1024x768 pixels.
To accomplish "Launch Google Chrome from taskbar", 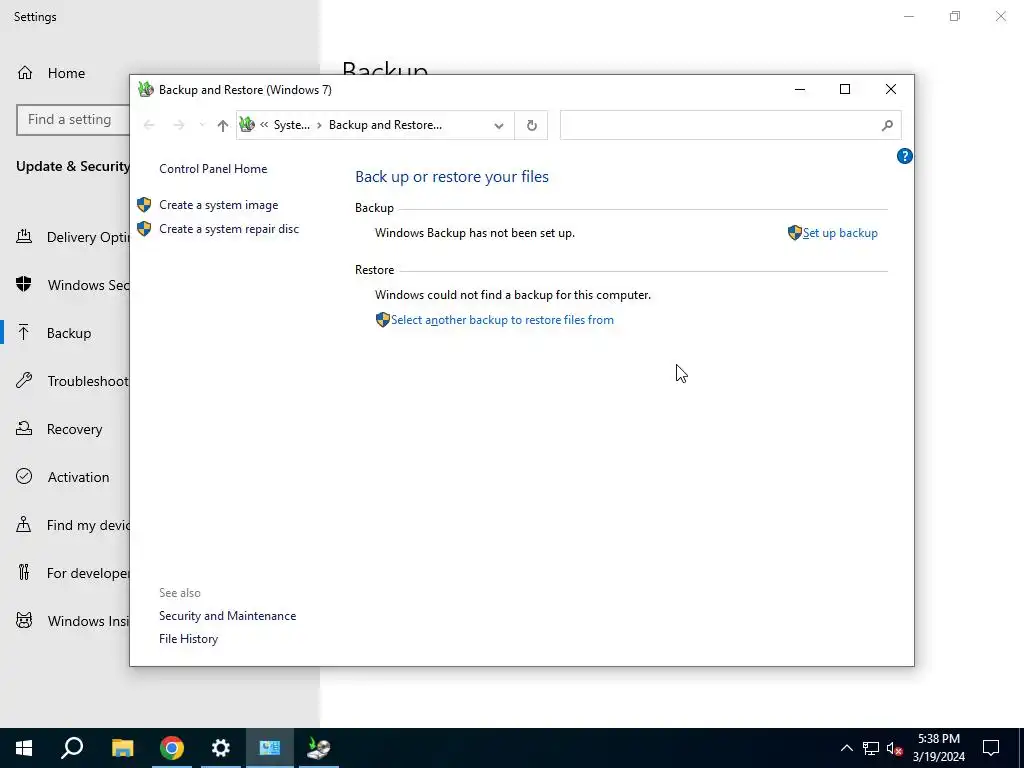I will 172,748.
